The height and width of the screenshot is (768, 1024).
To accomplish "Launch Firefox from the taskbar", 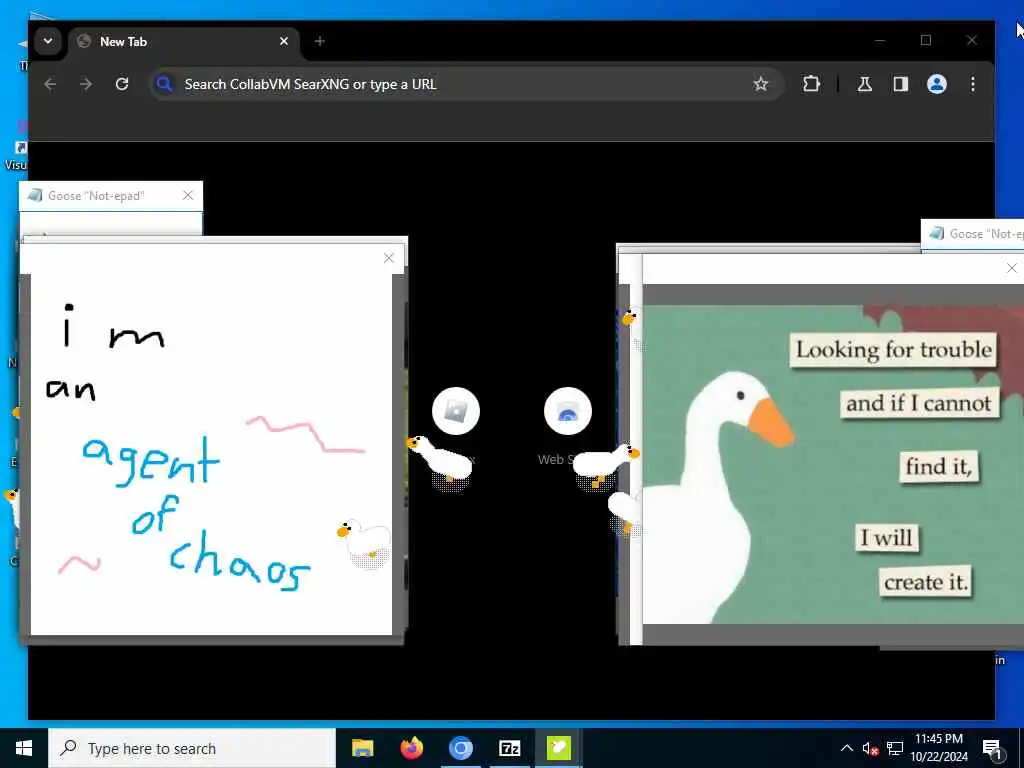I will 411,748.
